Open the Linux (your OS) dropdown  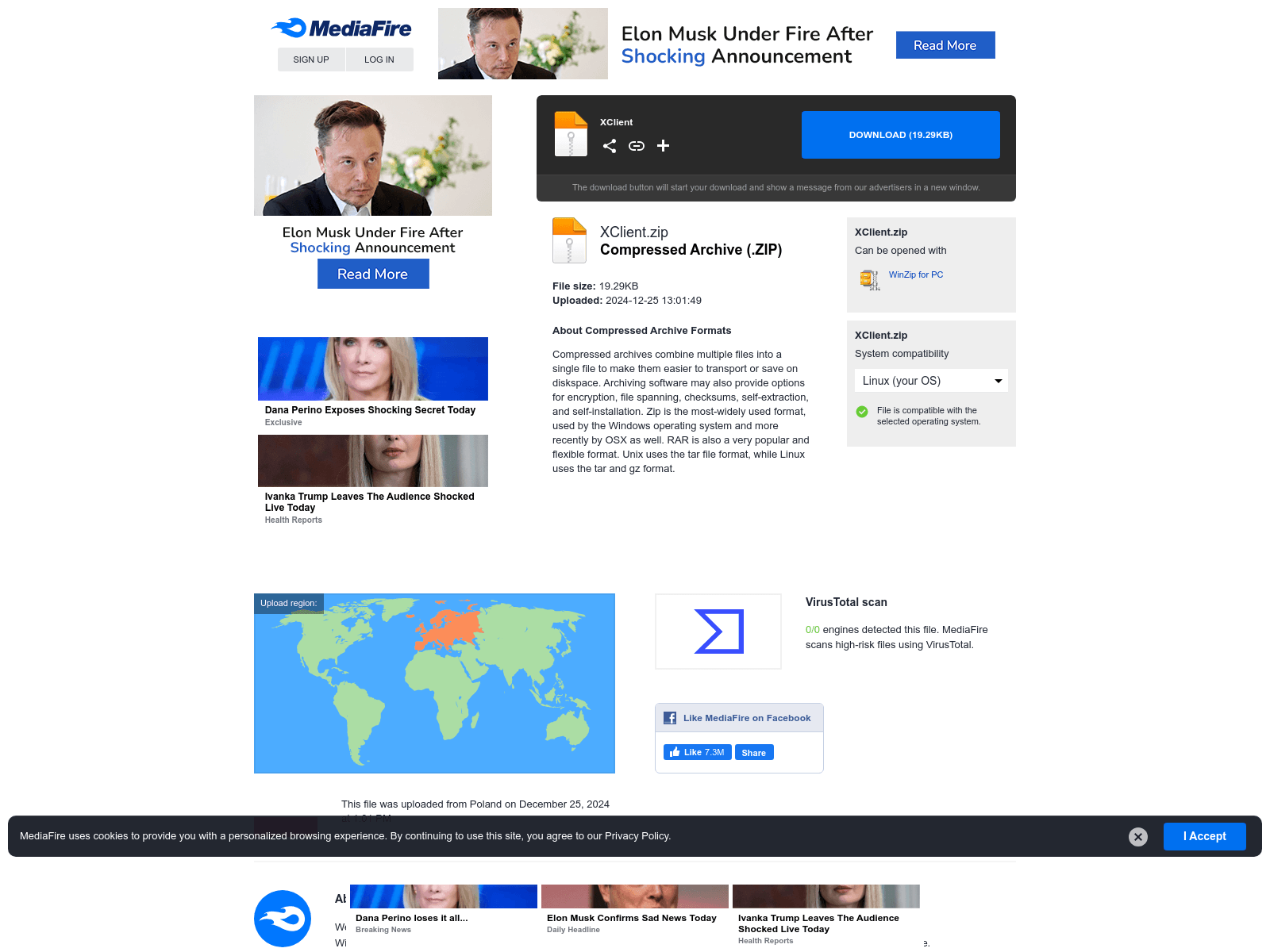point(931,381)
